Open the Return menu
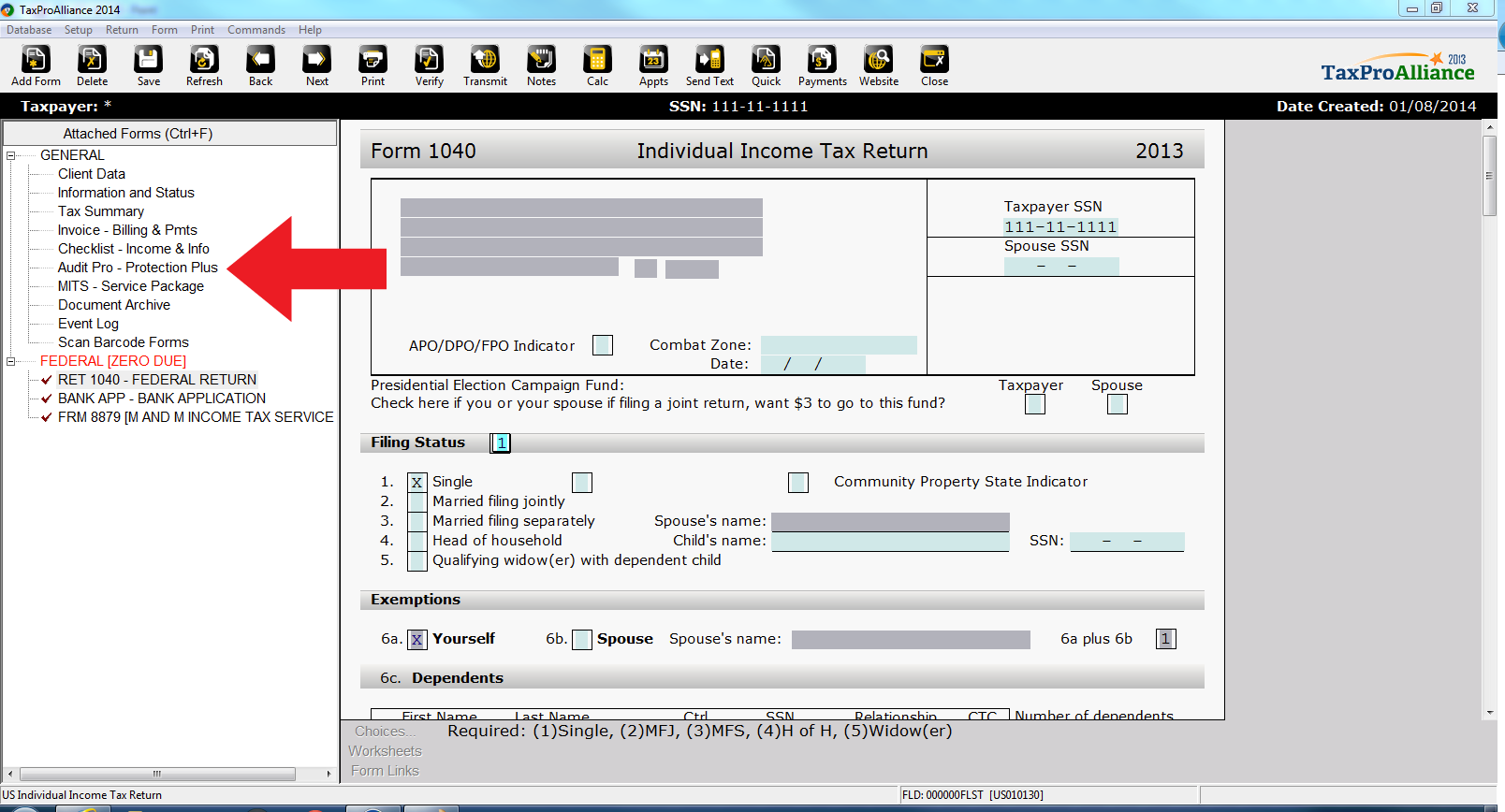Viewport: 1505px width, 812px height. (x=122, y=30)
